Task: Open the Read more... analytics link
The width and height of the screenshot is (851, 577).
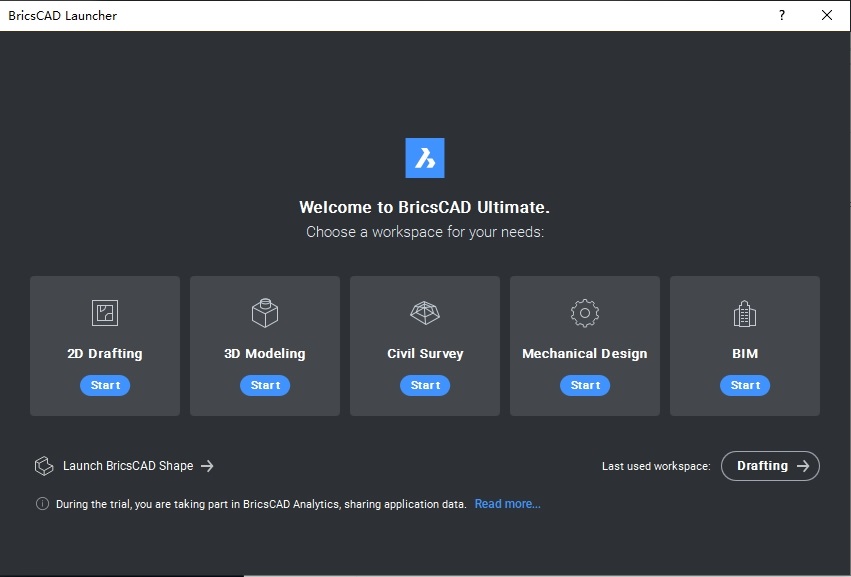Action: (507, 504)
